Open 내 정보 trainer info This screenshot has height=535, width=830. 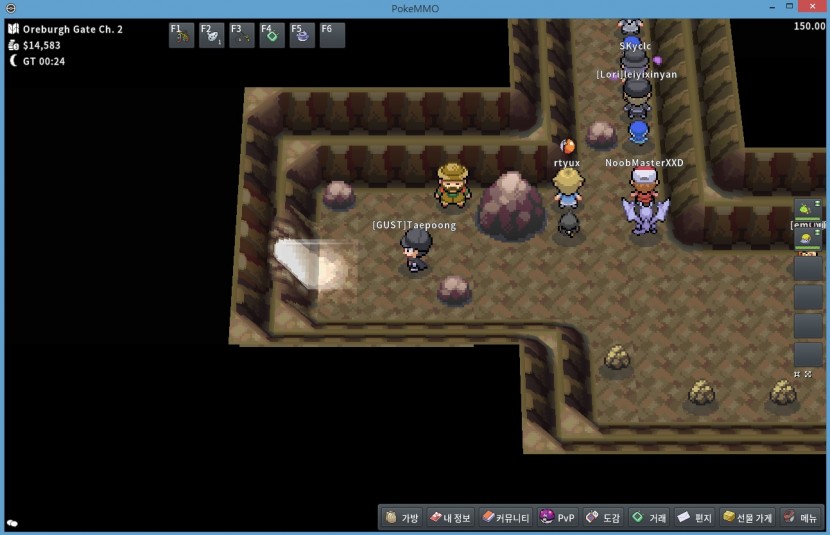[449, 518]
